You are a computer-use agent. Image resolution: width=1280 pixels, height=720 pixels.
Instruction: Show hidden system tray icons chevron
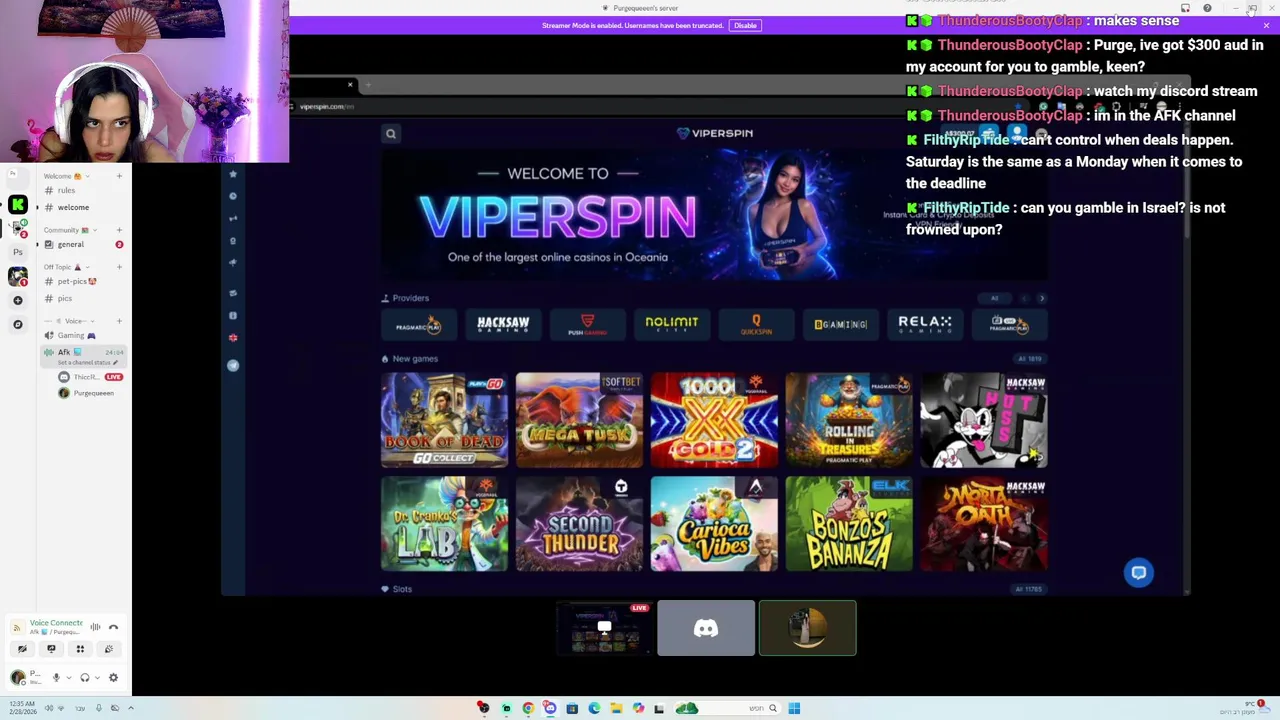tap(130, 708)
